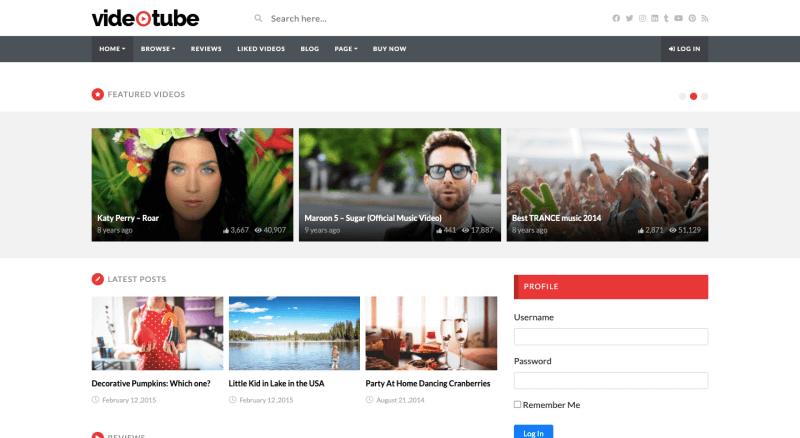Click the red Profile widget header
This screenshot has width=800, height=438.
point(611,287)
